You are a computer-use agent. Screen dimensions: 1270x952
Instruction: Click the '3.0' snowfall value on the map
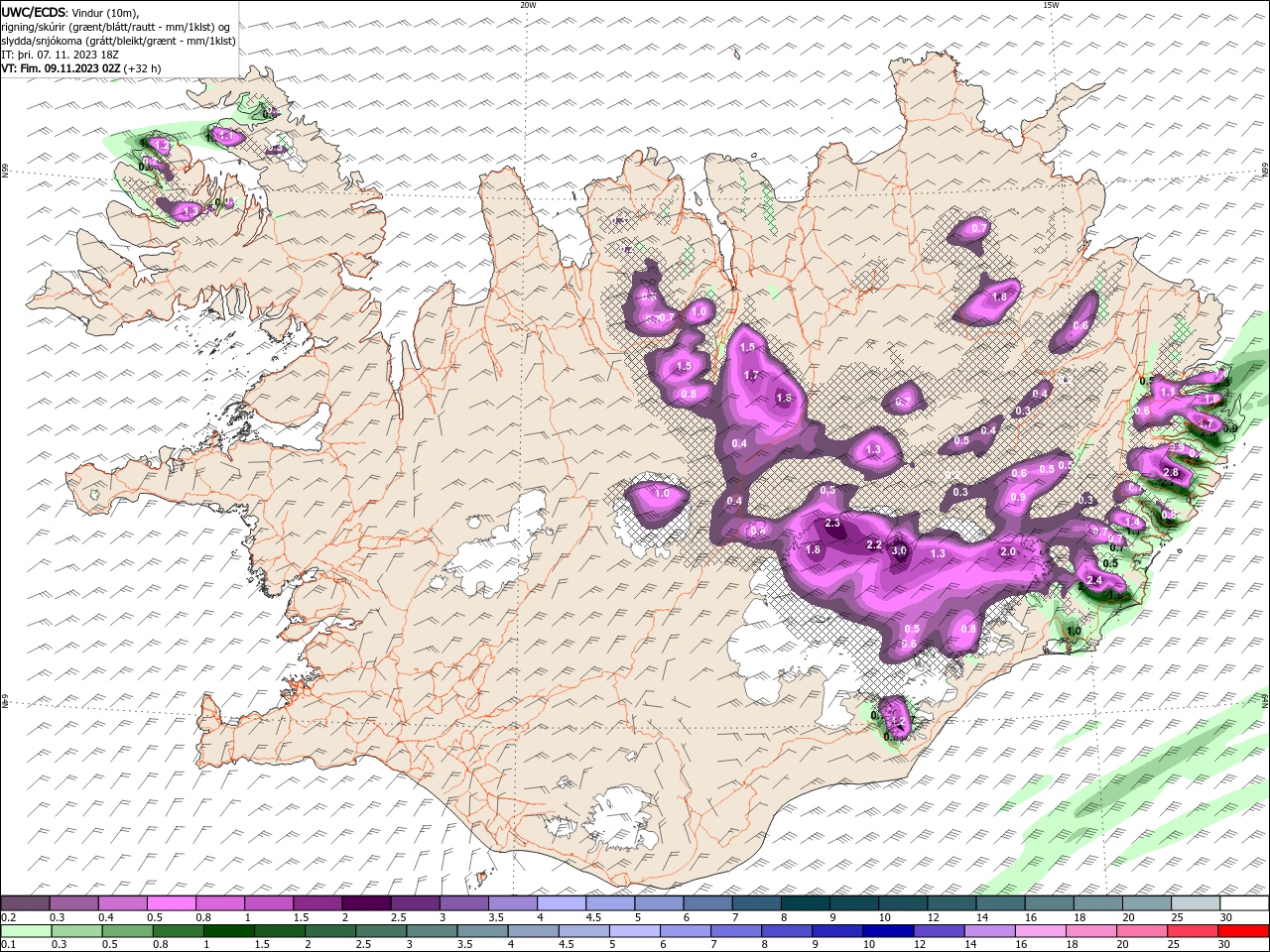[900, 550]
